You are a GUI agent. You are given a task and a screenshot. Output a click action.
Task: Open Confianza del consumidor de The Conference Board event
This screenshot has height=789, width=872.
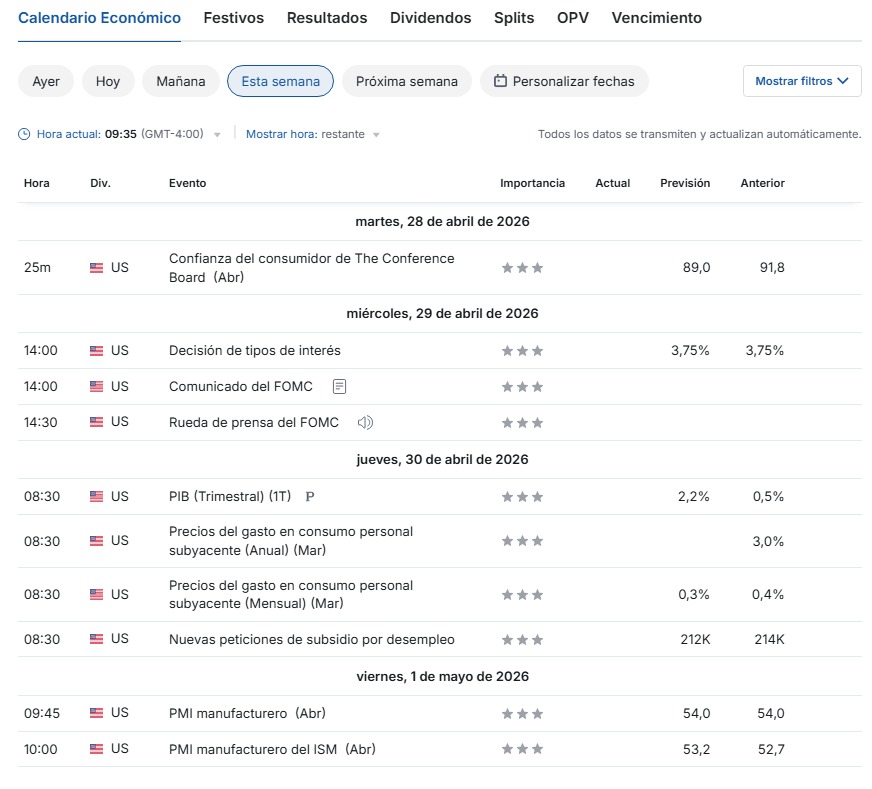pos(311,267)
